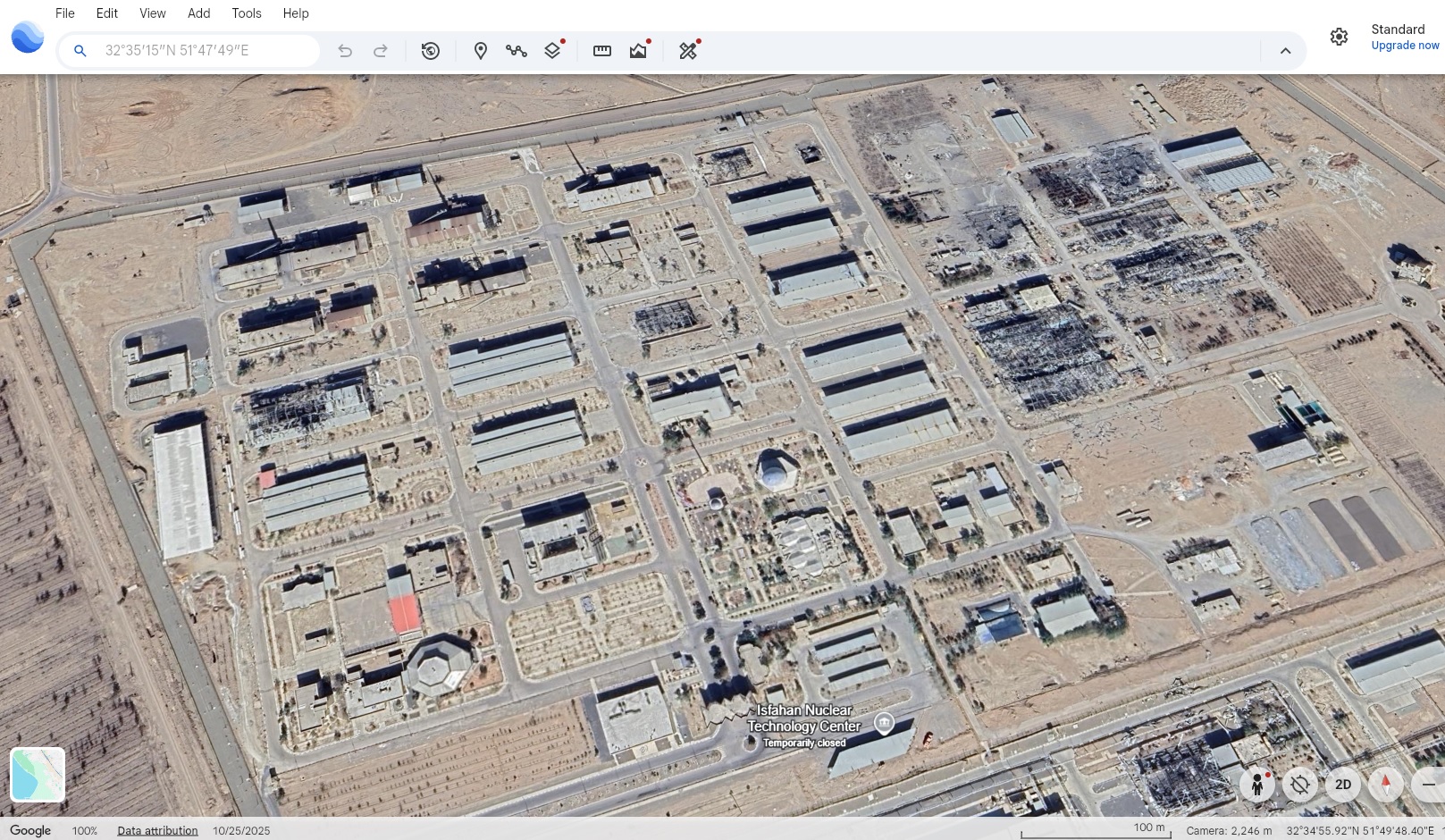Click the search magnifier icon

tap(80, 51)
